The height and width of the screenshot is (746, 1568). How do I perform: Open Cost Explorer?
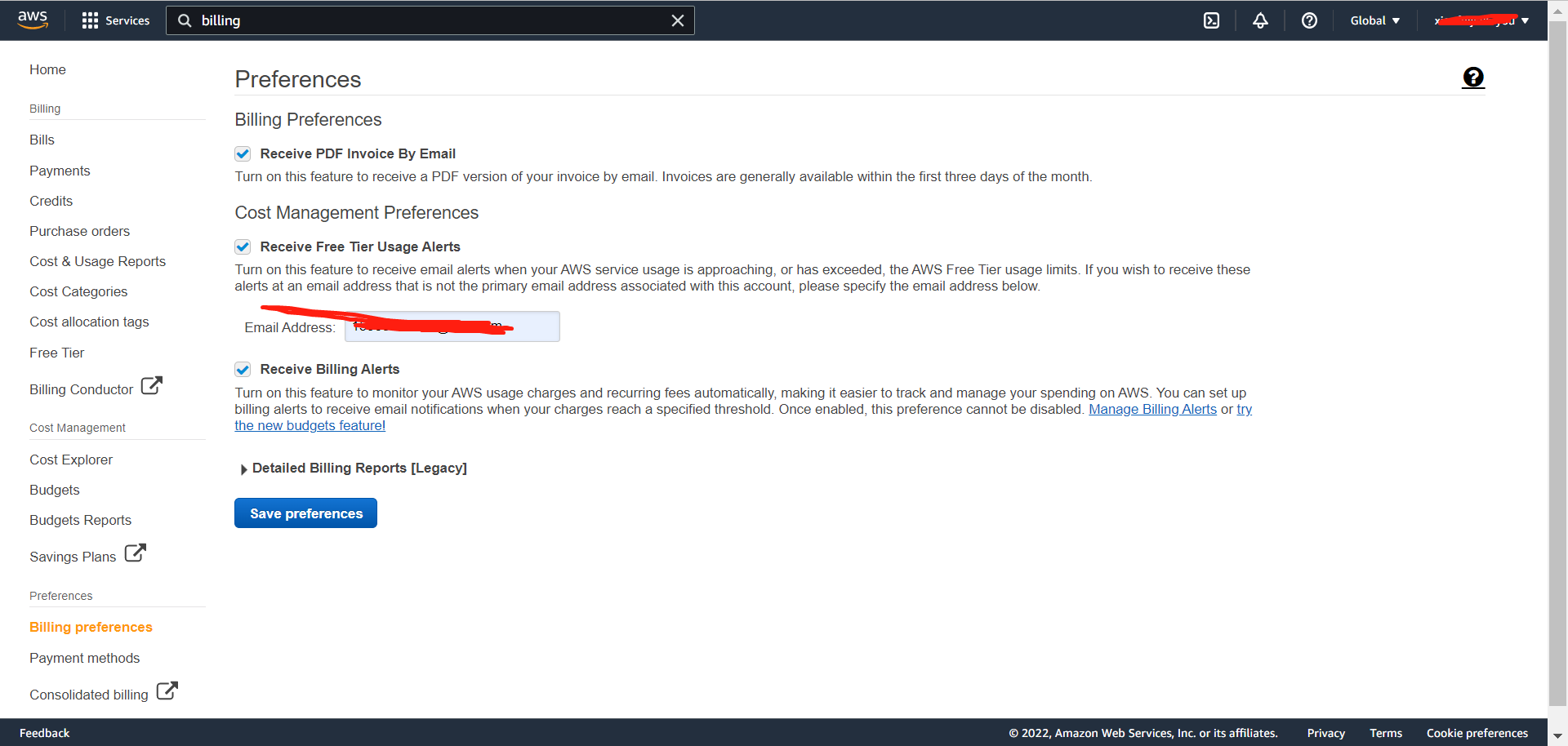click(x=71, y=460)
